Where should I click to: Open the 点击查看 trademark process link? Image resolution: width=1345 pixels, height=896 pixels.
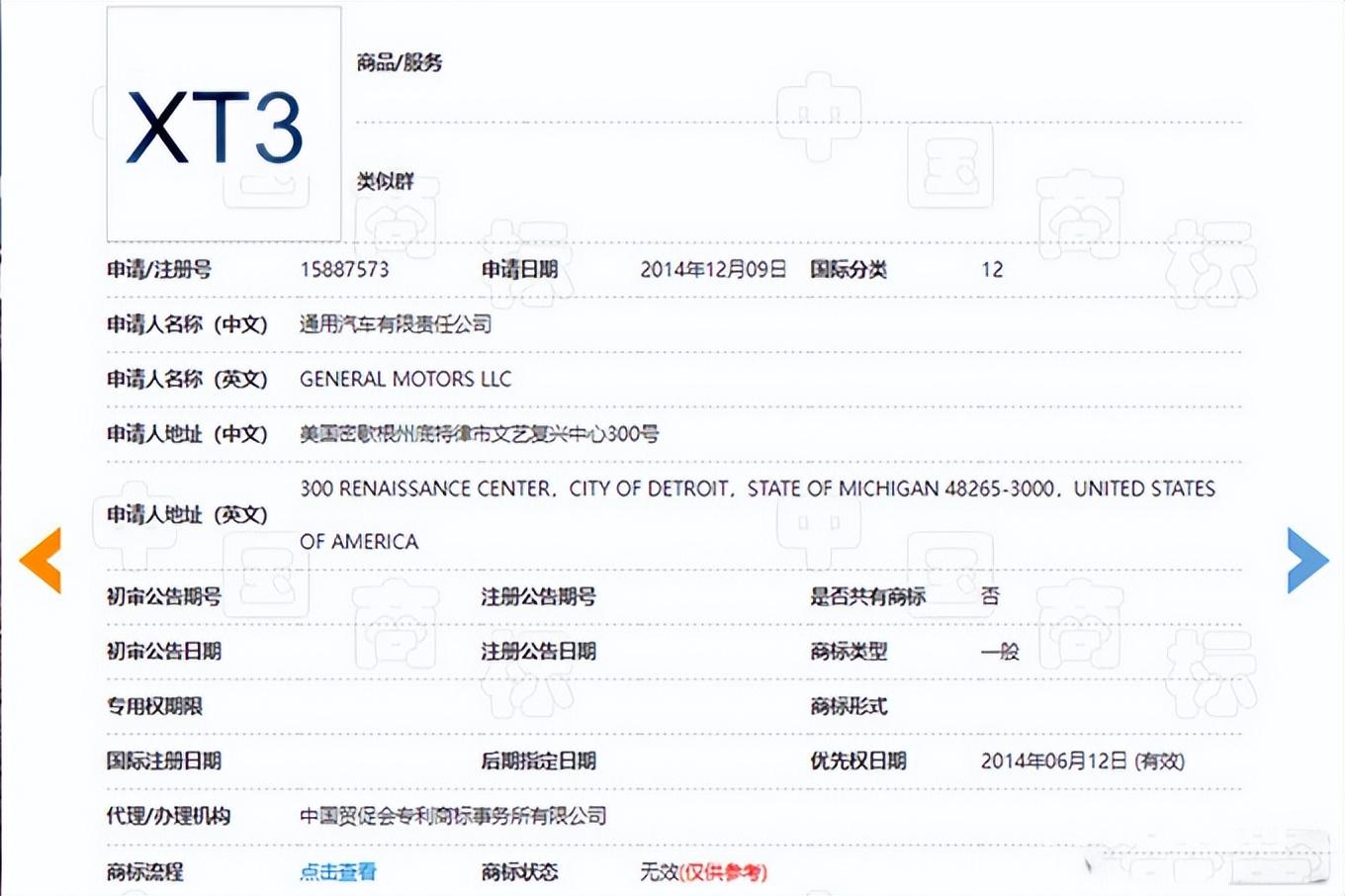pyautogui.click(x=338, y=871)
